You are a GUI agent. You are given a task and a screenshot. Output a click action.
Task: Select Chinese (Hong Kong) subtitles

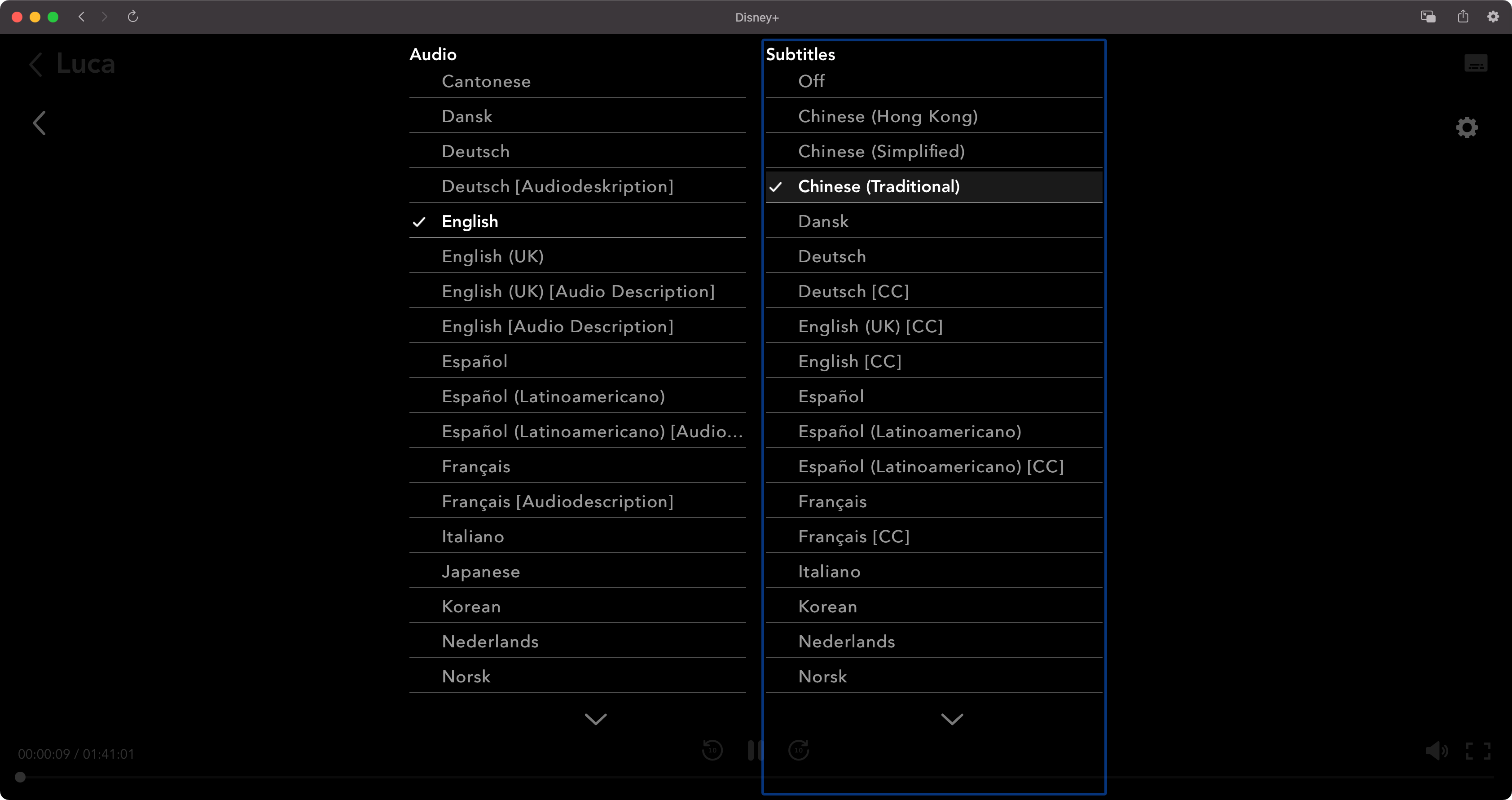933,116
